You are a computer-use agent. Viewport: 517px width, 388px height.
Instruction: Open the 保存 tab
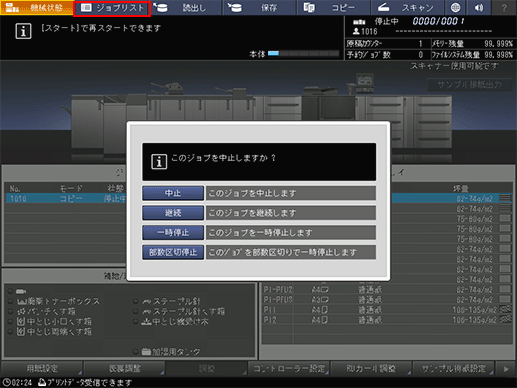click(260, 7)
